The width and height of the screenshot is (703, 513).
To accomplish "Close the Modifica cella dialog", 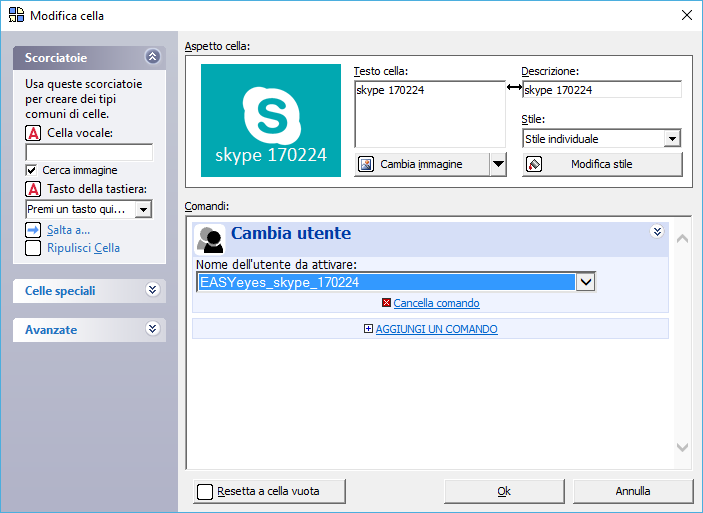I will tap(686, 15).
